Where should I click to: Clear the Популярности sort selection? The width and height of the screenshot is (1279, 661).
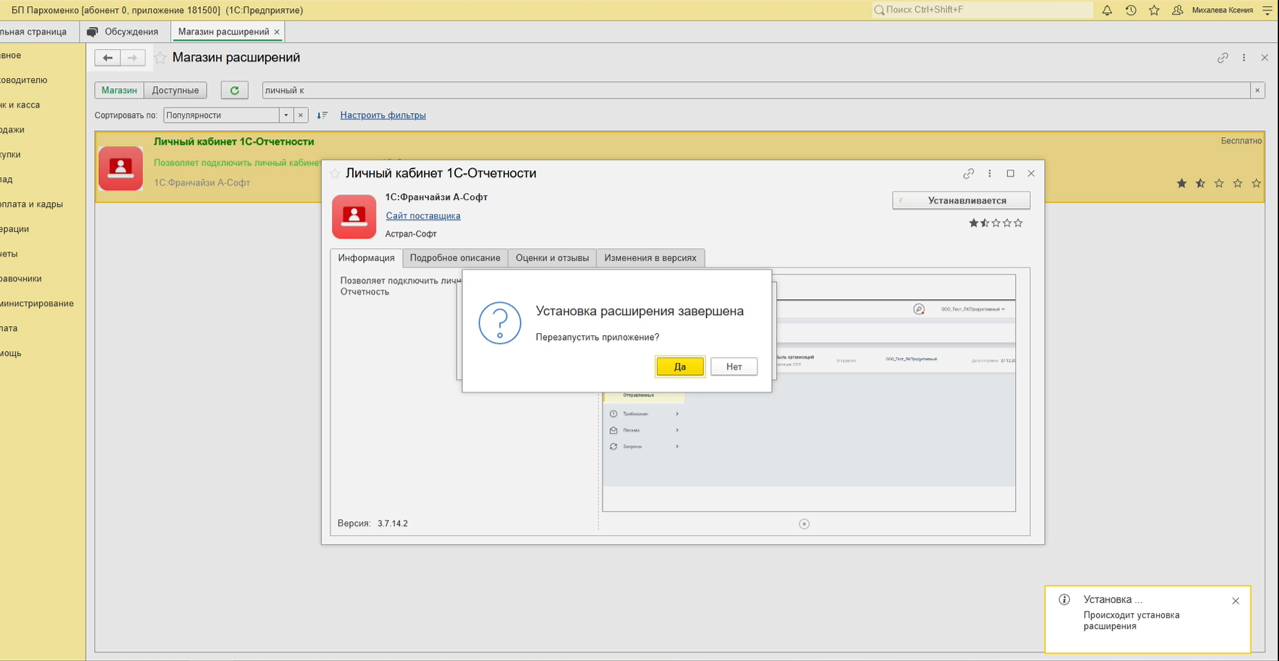(x=300, y=115)
